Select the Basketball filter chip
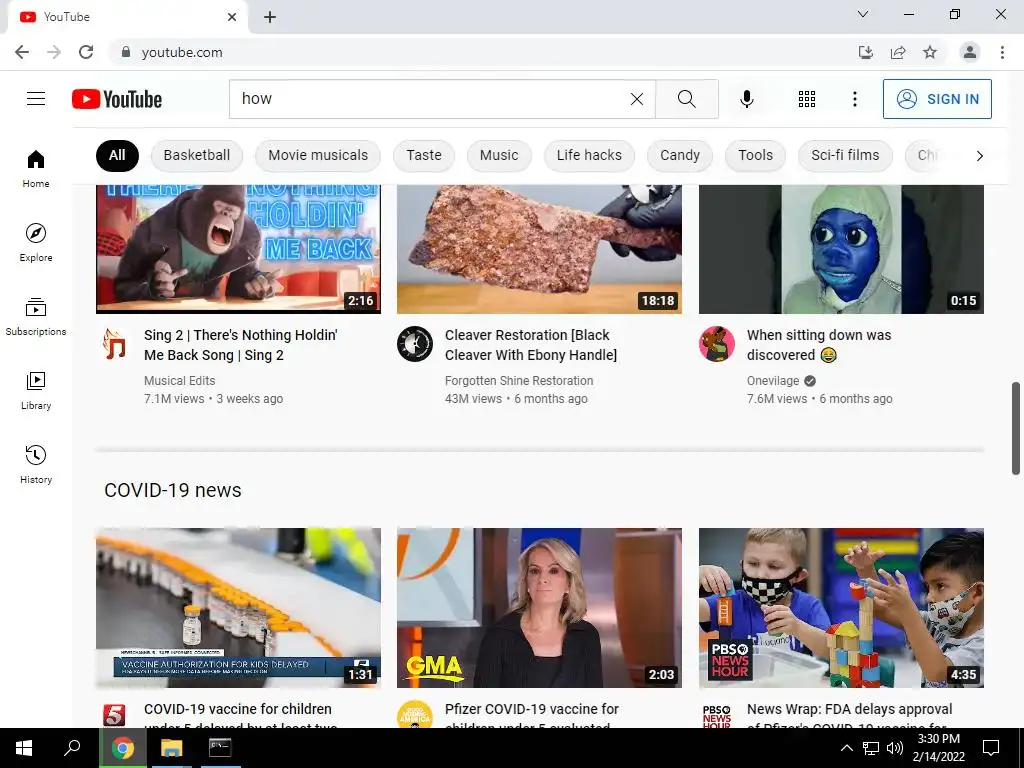 click(197, 155)
